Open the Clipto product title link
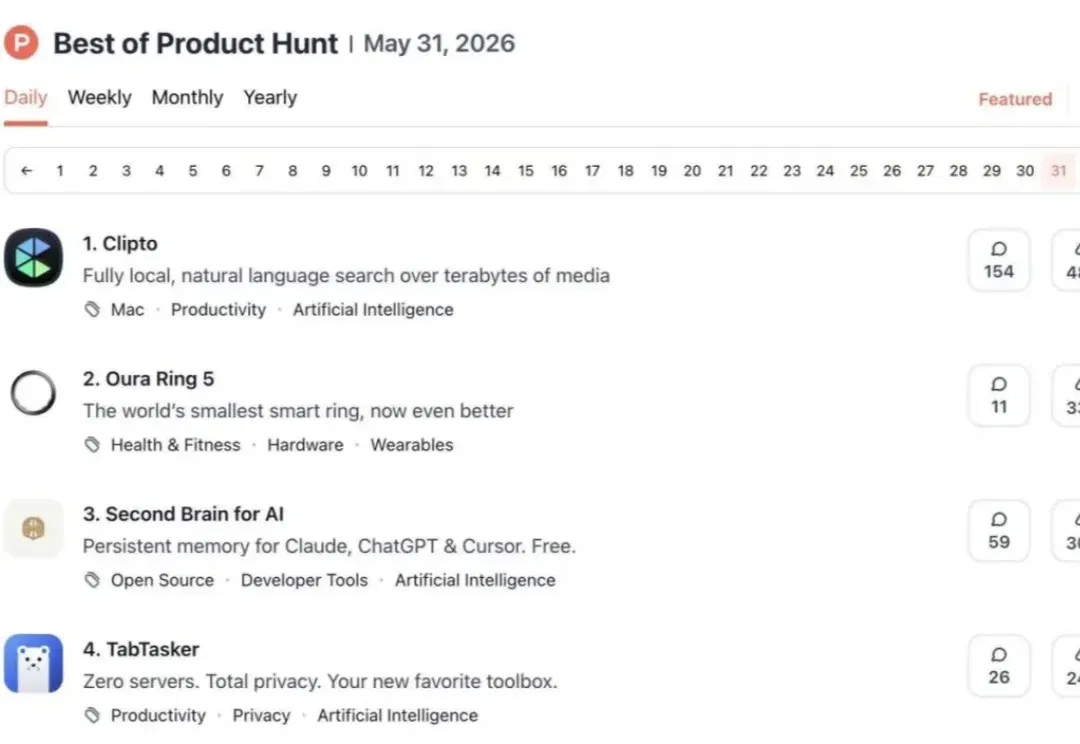1080x744 pixels. click(120, 244)
